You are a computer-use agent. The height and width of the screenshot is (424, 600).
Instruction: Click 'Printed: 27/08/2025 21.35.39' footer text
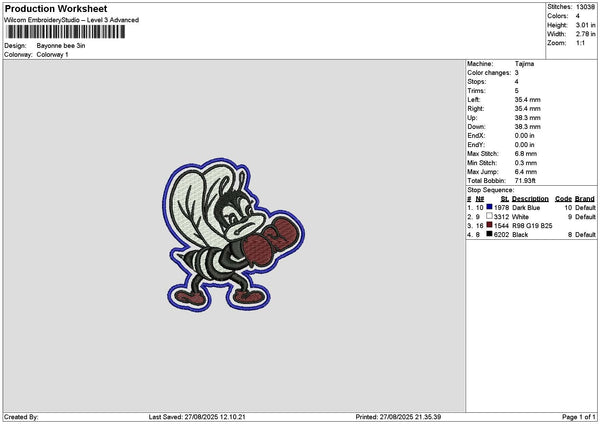[x=398, y=417]
